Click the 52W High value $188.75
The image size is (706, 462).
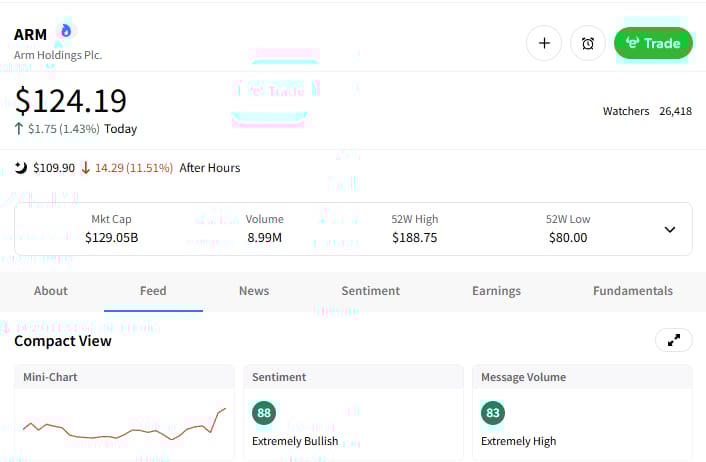(414, 237)
